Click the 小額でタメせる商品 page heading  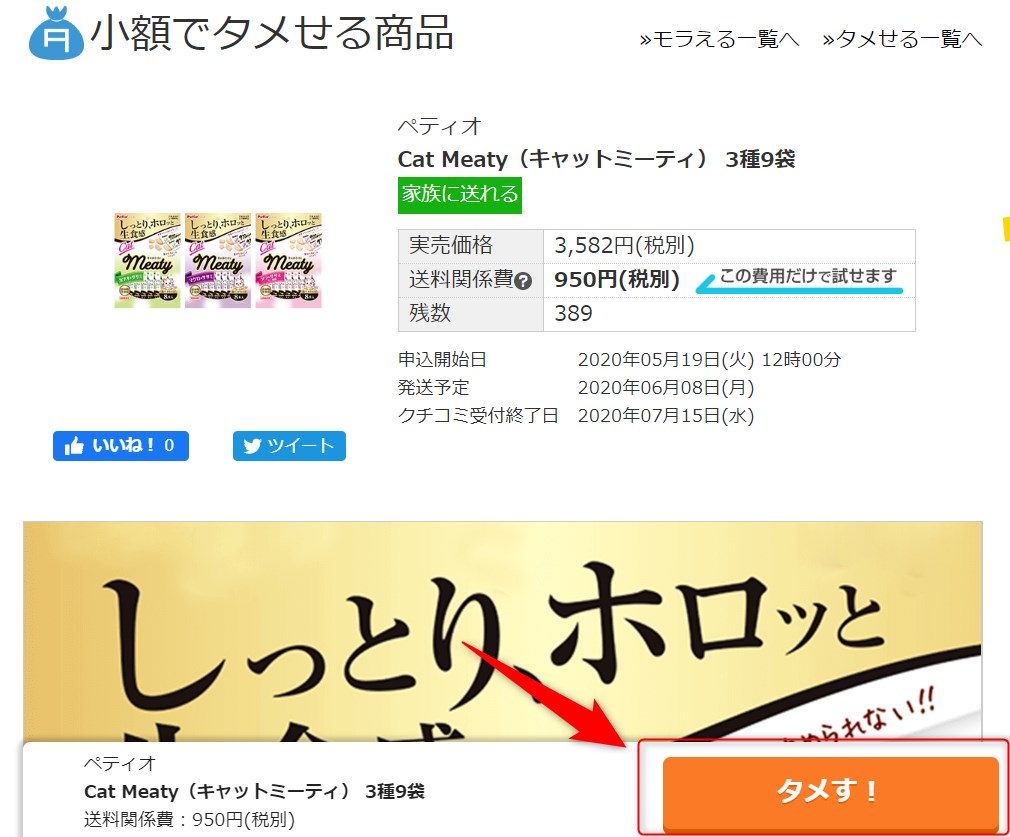(x=272, y=33)
